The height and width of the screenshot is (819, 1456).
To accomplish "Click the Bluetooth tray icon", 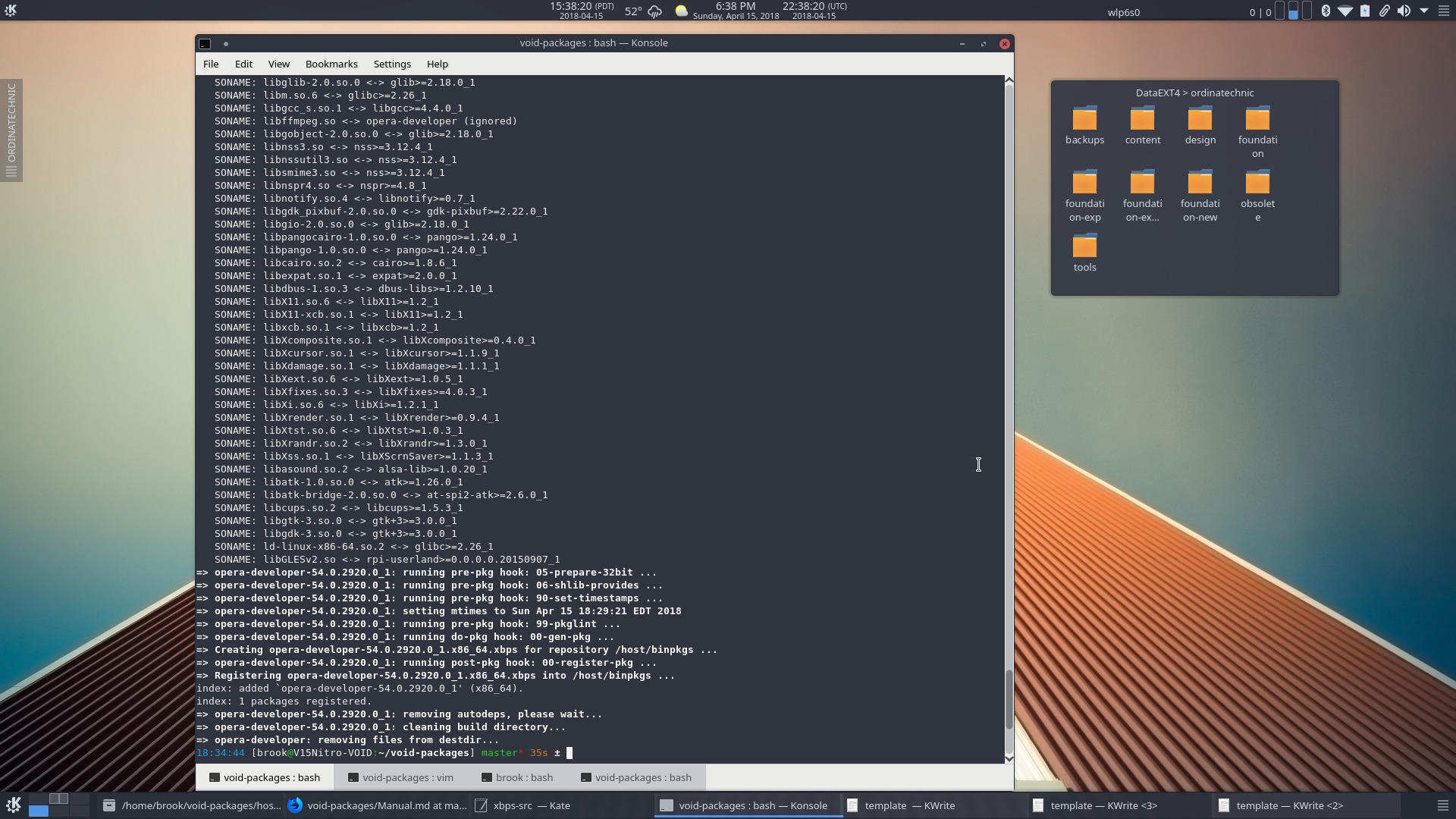I will (x=1326, y=11).
